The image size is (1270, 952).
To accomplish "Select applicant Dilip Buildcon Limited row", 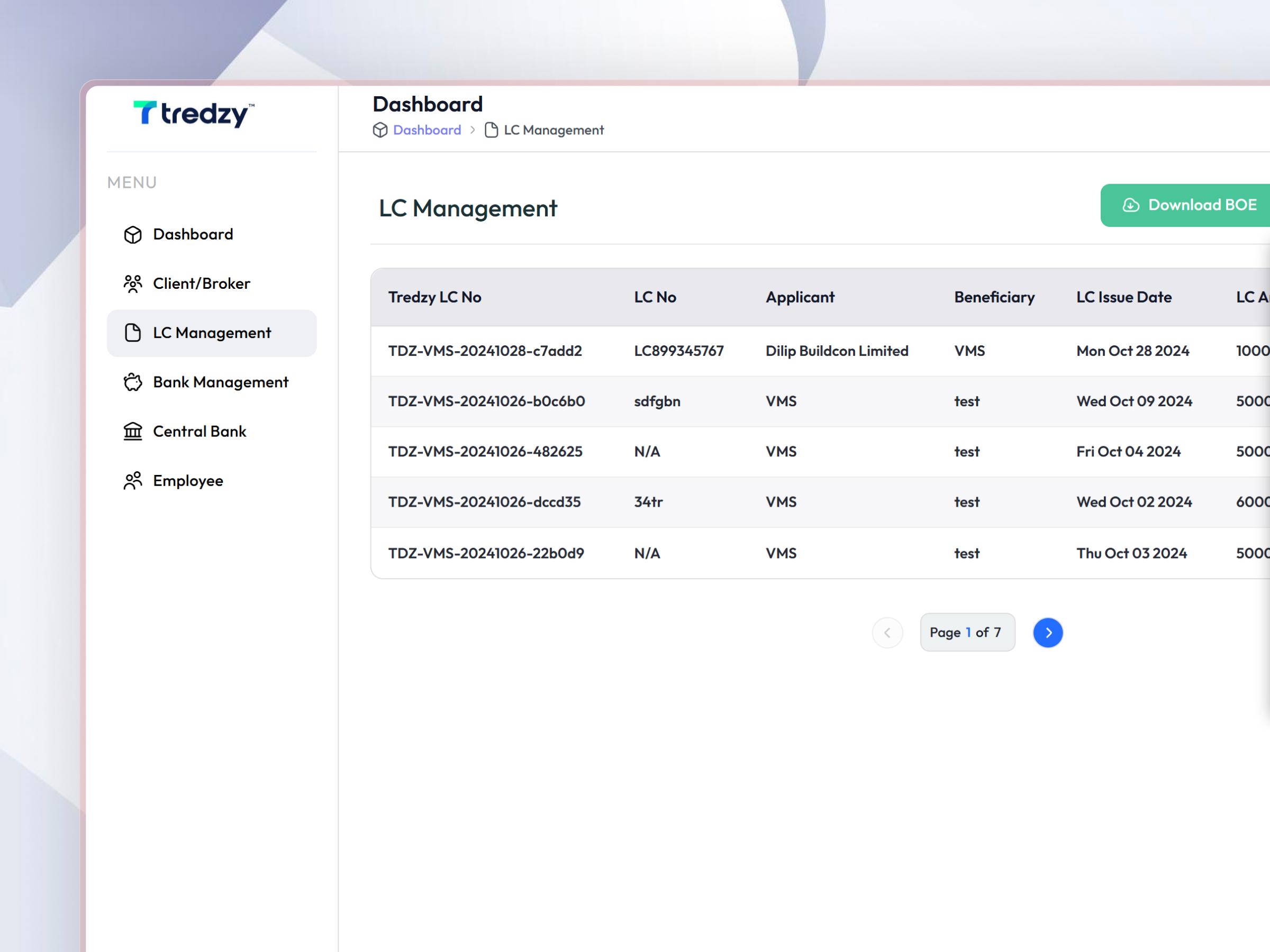I will point(837,351).
